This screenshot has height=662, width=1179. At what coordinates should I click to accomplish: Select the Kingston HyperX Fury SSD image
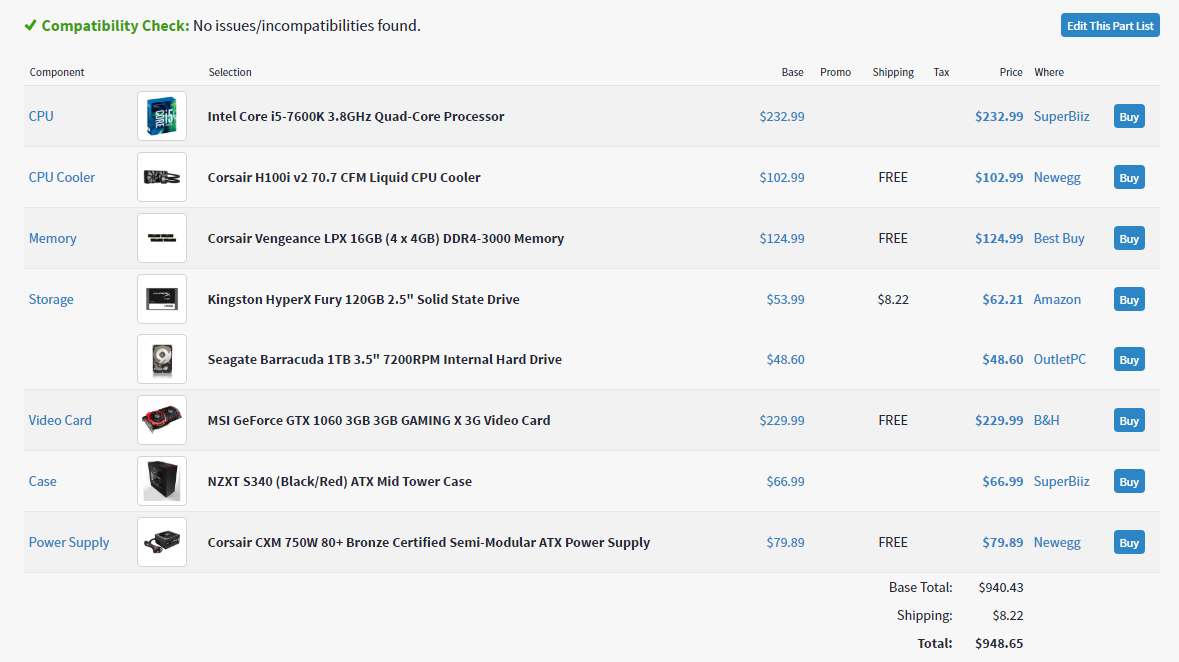coord(162,300)
